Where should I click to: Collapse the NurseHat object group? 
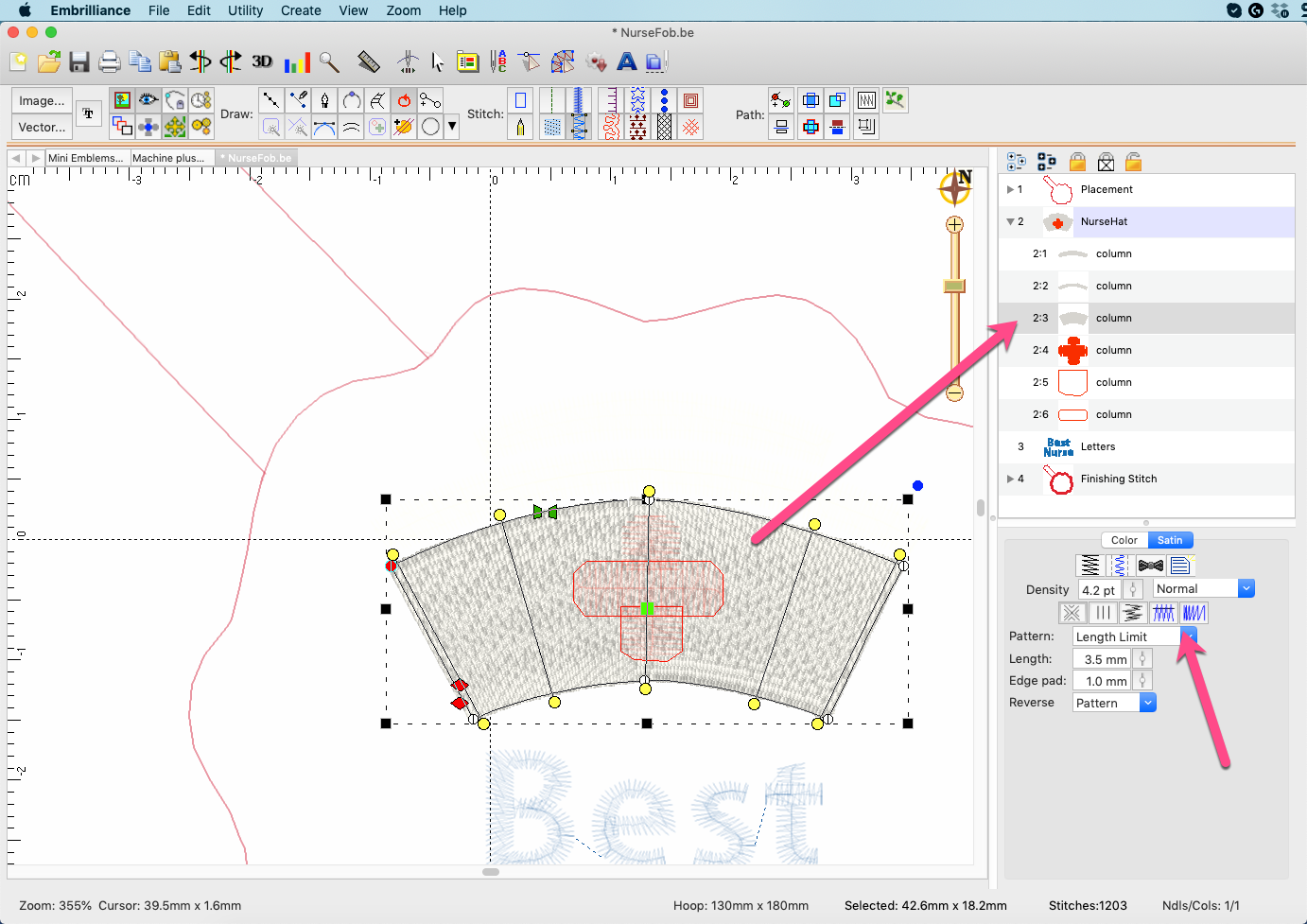1010,221
